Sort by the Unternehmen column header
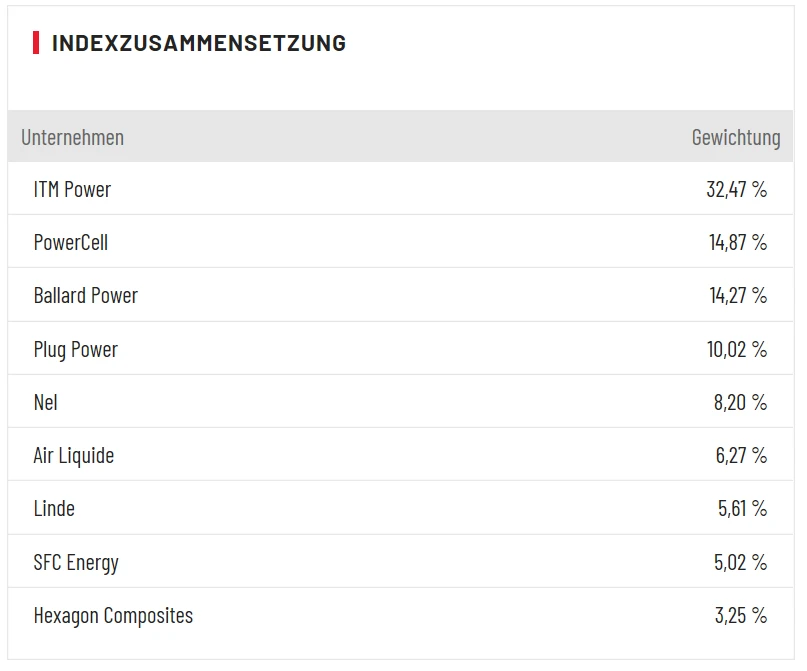 [x=73, y=137]
